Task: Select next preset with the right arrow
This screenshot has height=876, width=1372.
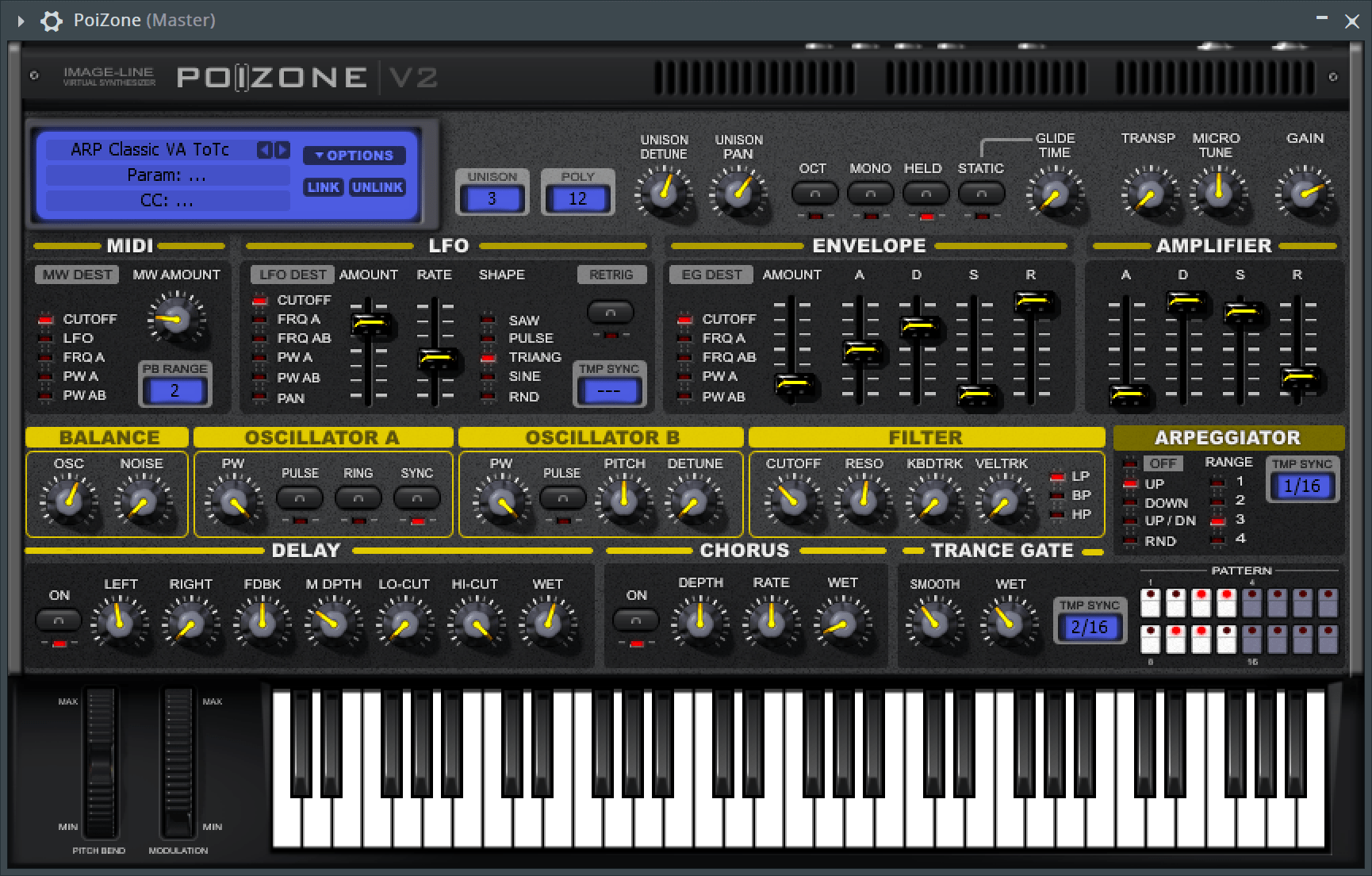Action: coord(282,150)
